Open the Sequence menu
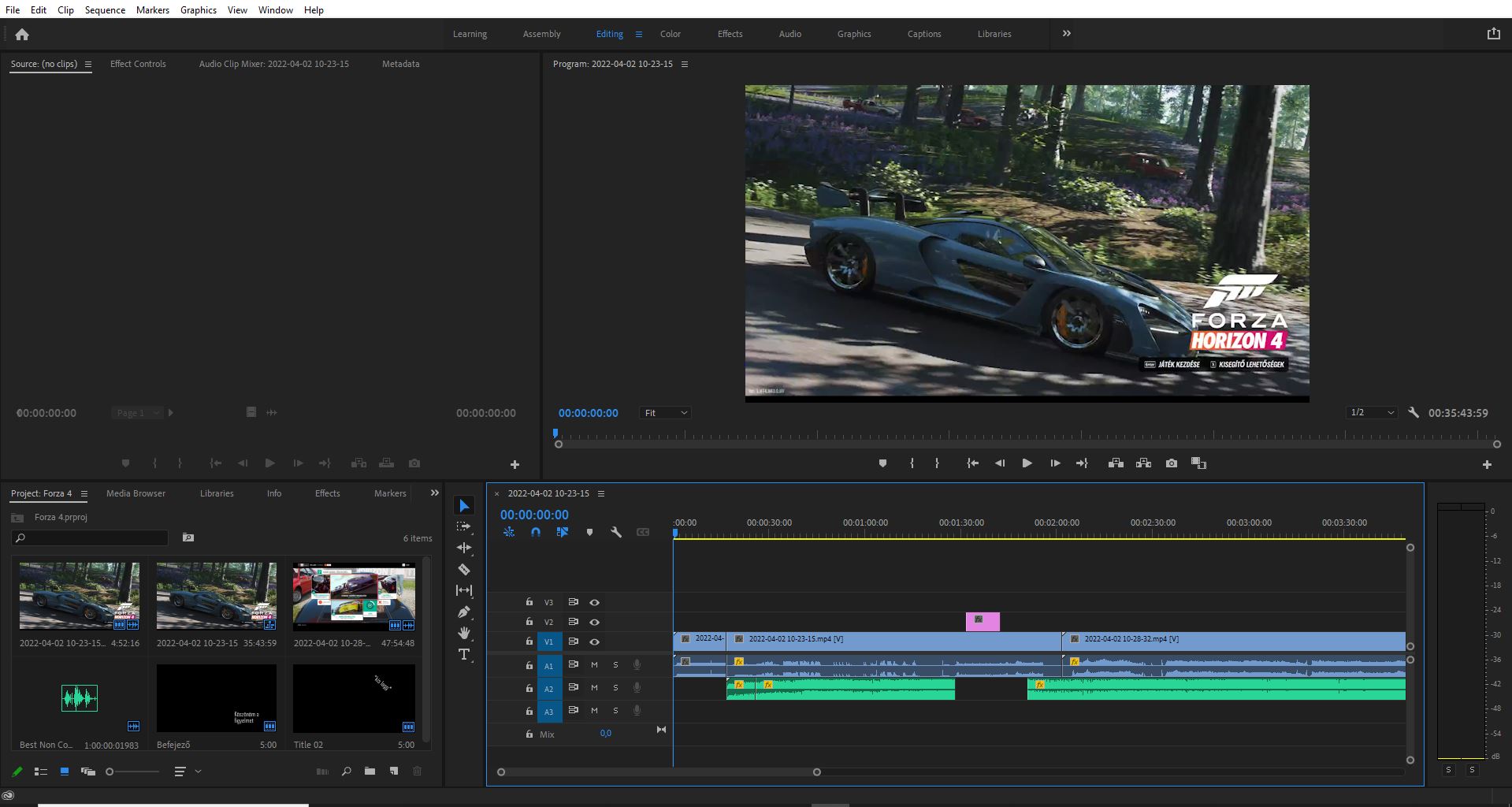The width and height of the screenshot is (1512, 807). coord(105,10)
